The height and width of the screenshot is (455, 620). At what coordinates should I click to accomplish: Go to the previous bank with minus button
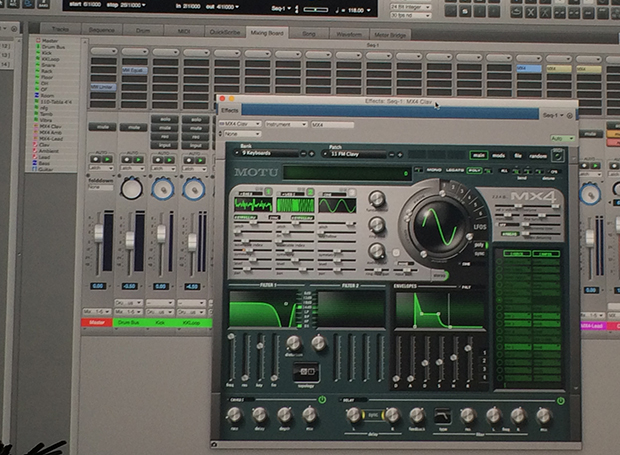pos(303,154)
